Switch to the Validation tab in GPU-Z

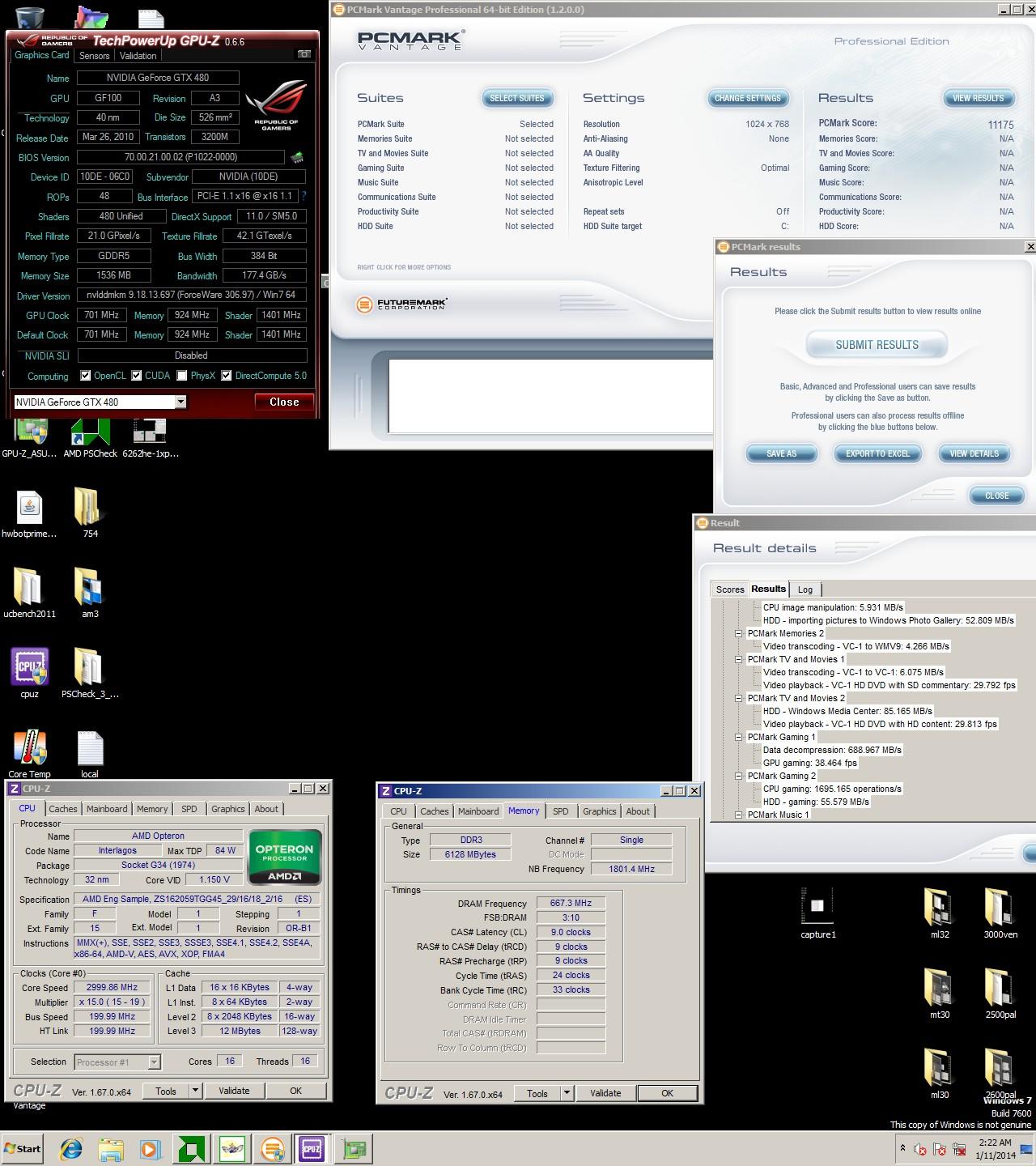pyautogui.click(x=138, y=56)
